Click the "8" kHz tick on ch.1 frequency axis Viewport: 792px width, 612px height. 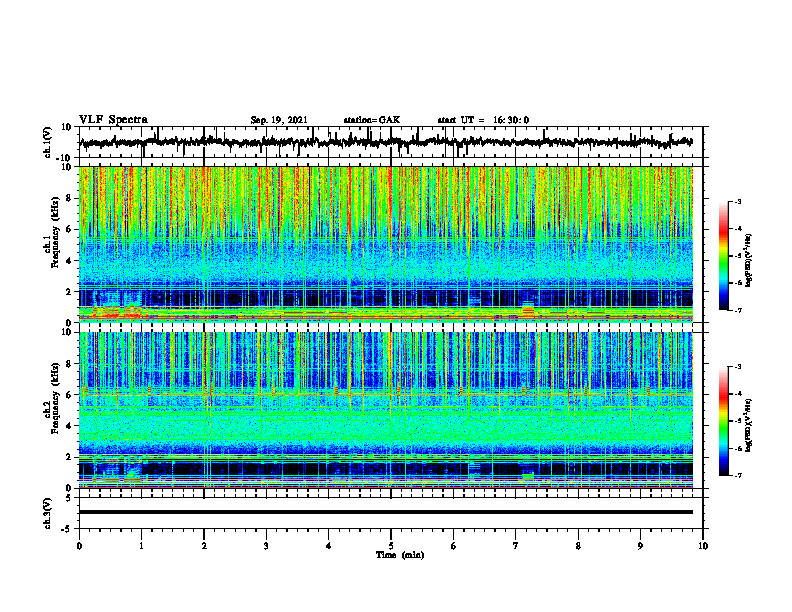pyautogui.click(x=71, y=198)
